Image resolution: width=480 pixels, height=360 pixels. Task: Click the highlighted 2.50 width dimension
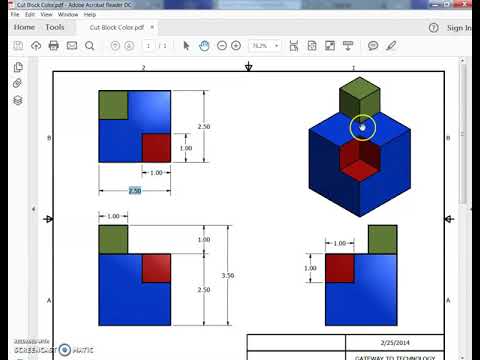[x=135, y=191]
